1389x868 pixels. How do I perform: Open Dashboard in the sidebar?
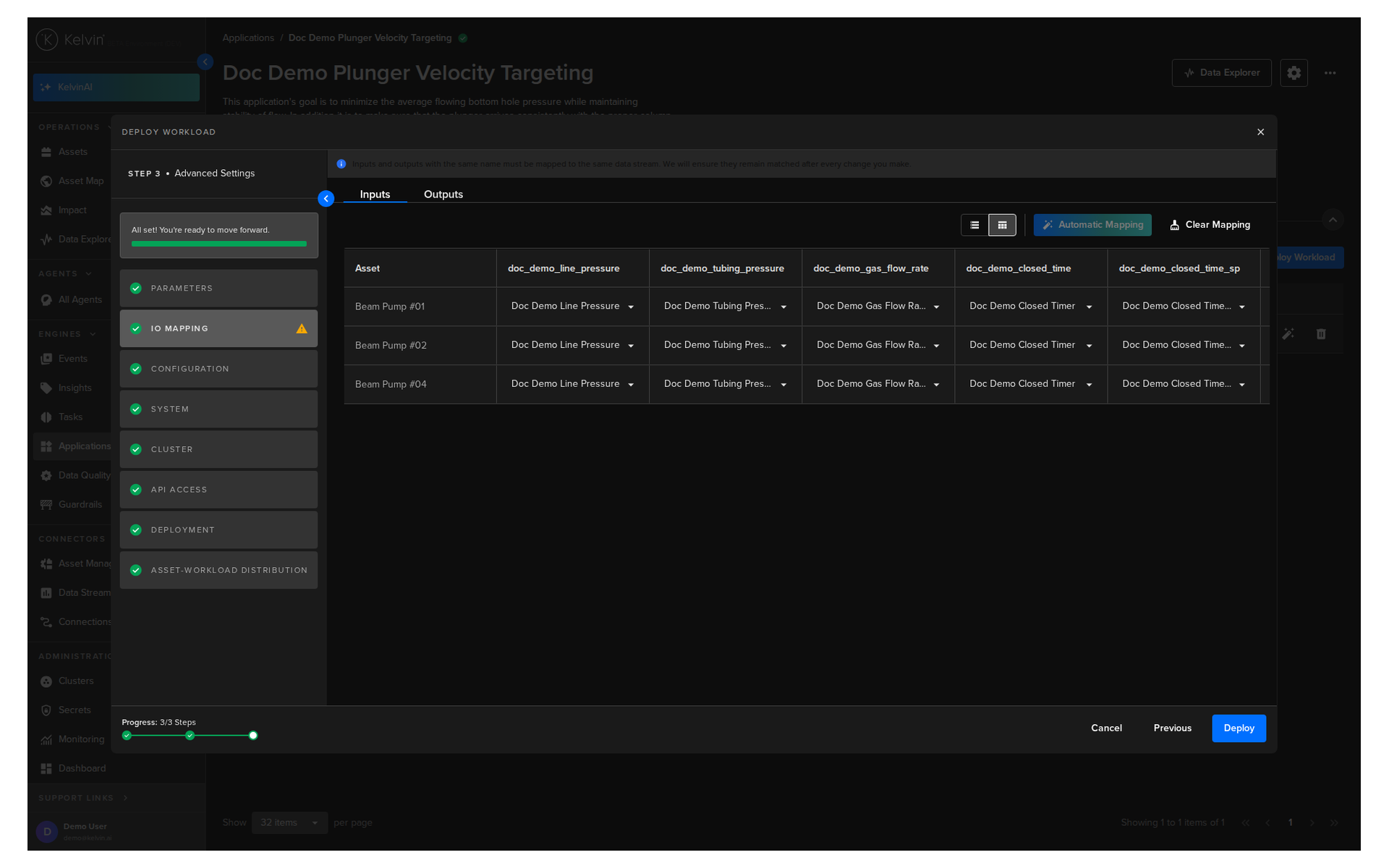click(x=72, y=768)
